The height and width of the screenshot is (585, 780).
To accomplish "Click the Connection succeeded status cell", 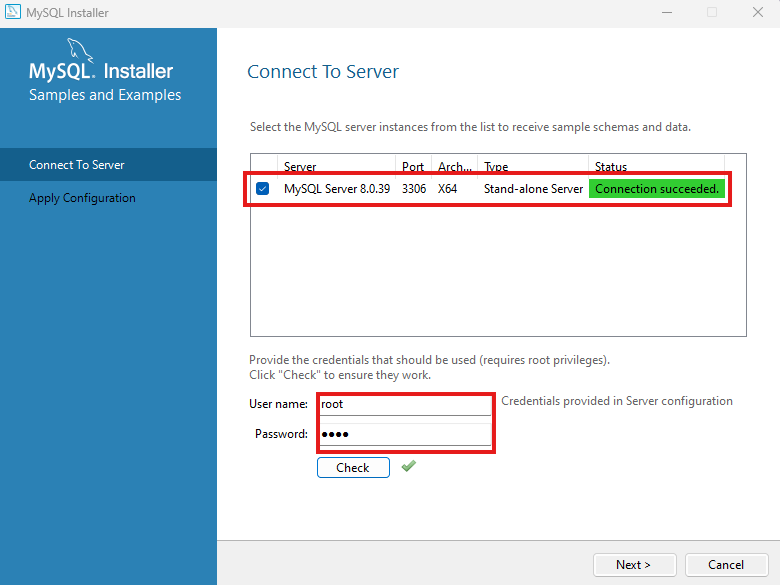I will pos(657,189).
